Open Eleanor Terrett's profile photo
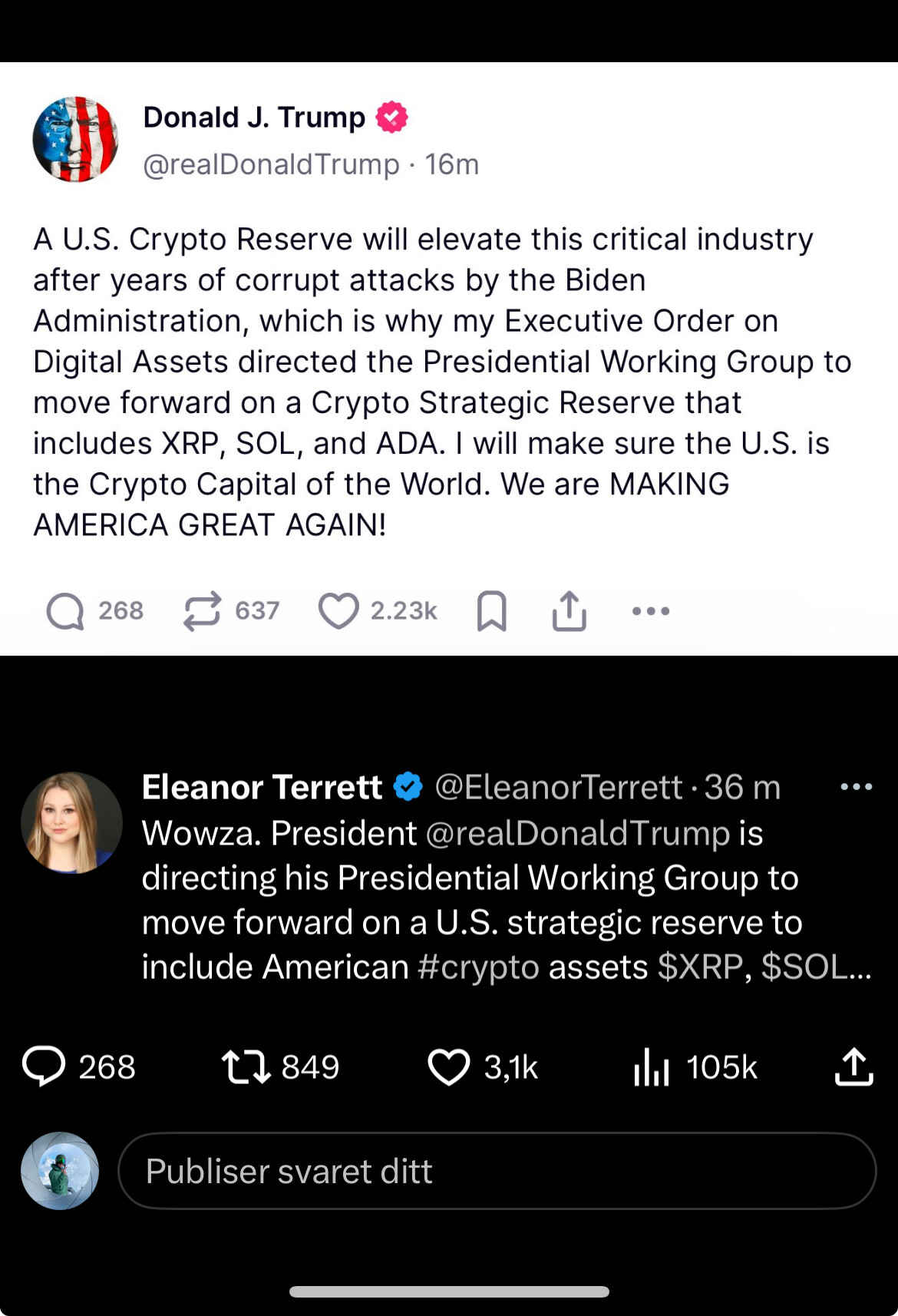This screenshot has width=898, height=1316. coord(71,822)
